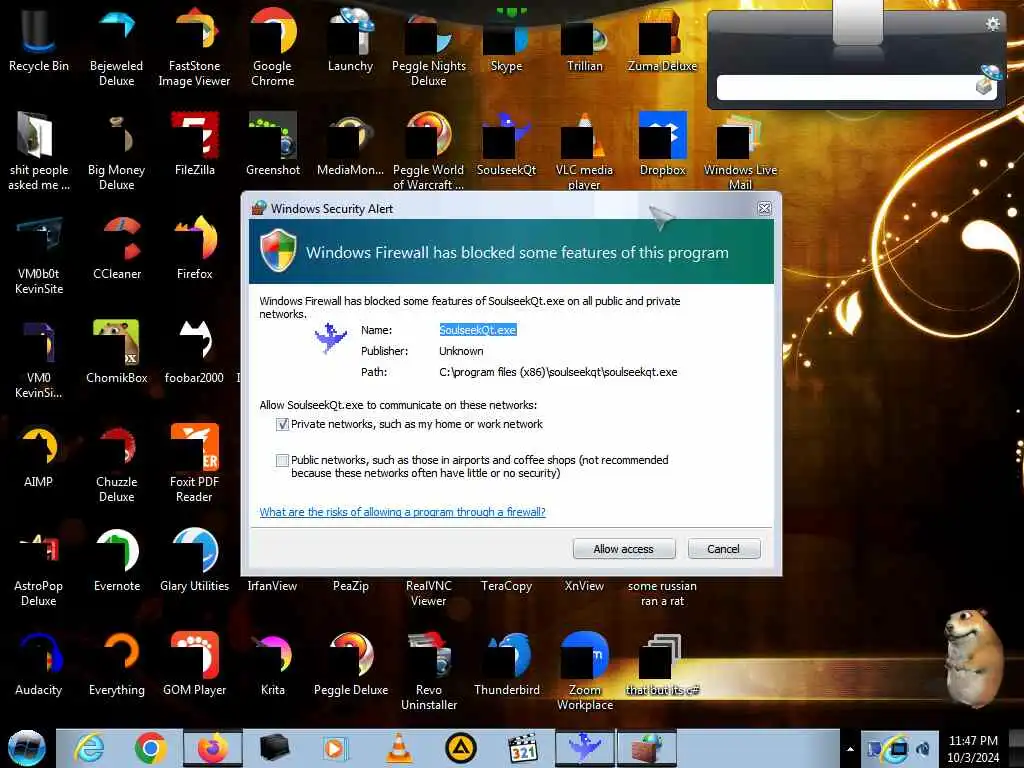Open the Dropbox desktop icon
1024x768 pixels.
click(x=662, y=145)
